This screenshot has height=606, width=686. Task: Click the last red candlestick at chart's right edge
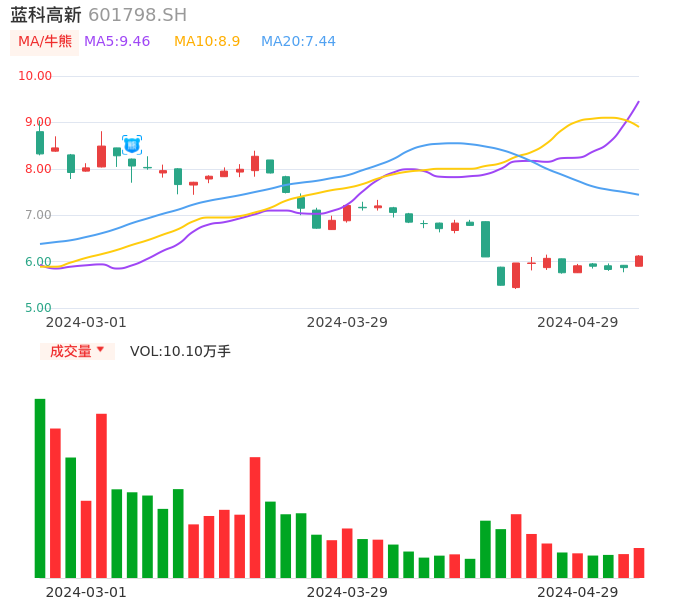pyautogui.click(x=639, y=261)
